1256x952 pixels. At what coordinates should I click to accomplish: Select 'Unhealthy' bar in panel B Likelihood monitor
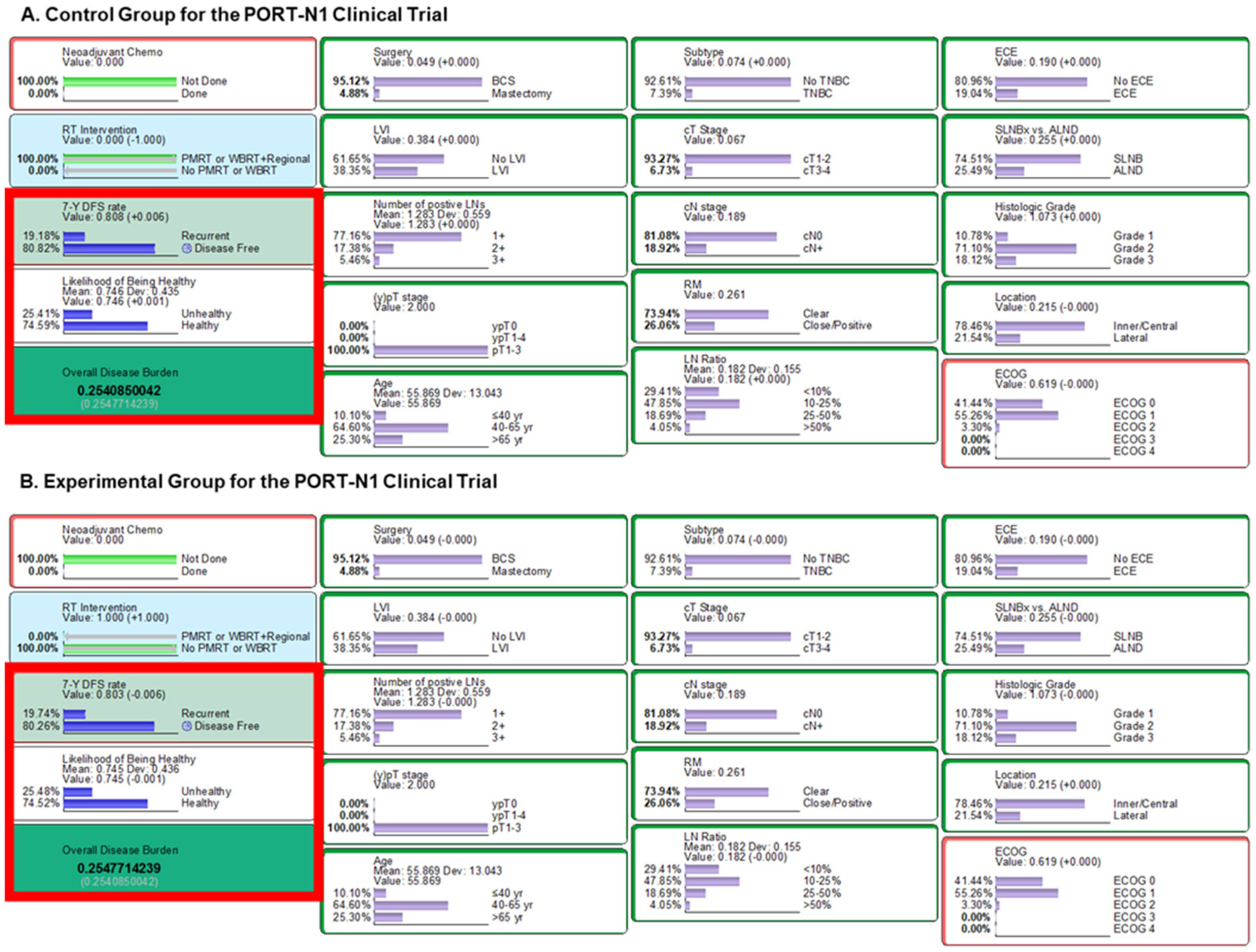tap(78, 791)
